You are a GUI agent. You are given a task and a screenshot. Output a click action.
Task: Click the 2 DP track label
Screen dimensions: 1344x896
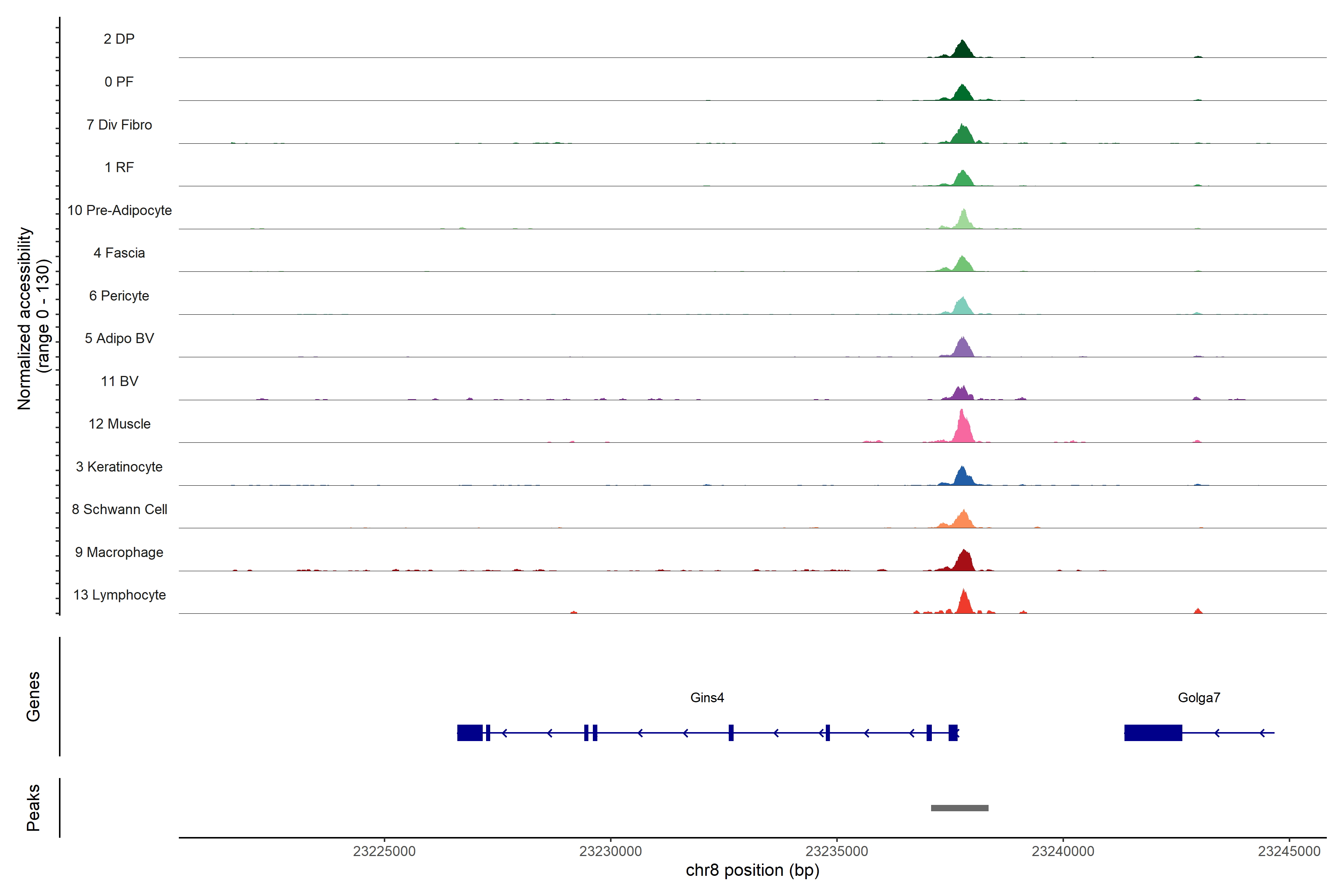coord(119,39)
